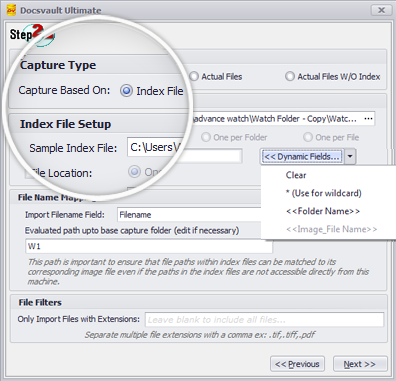Click the Import Filename Field box
Image resolution: width=396 pixels, height=381 pixels.
click(x=190, y=215)
